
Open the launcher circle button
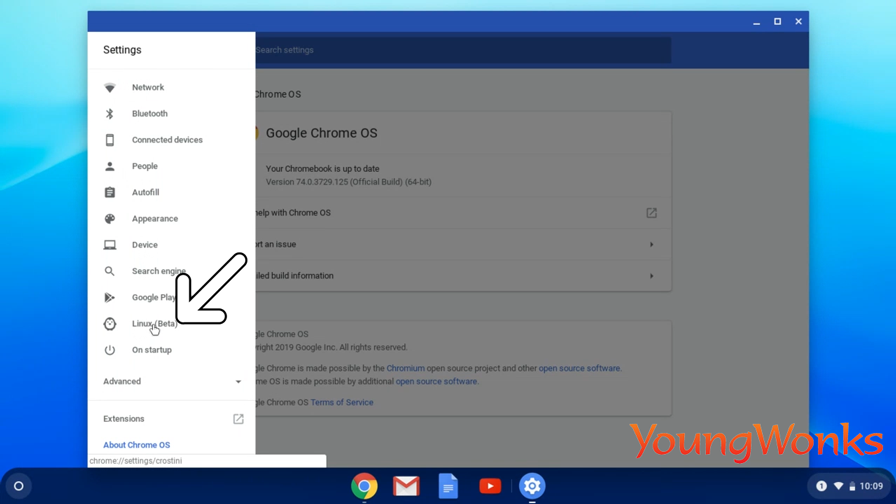[x=19, y=486]
